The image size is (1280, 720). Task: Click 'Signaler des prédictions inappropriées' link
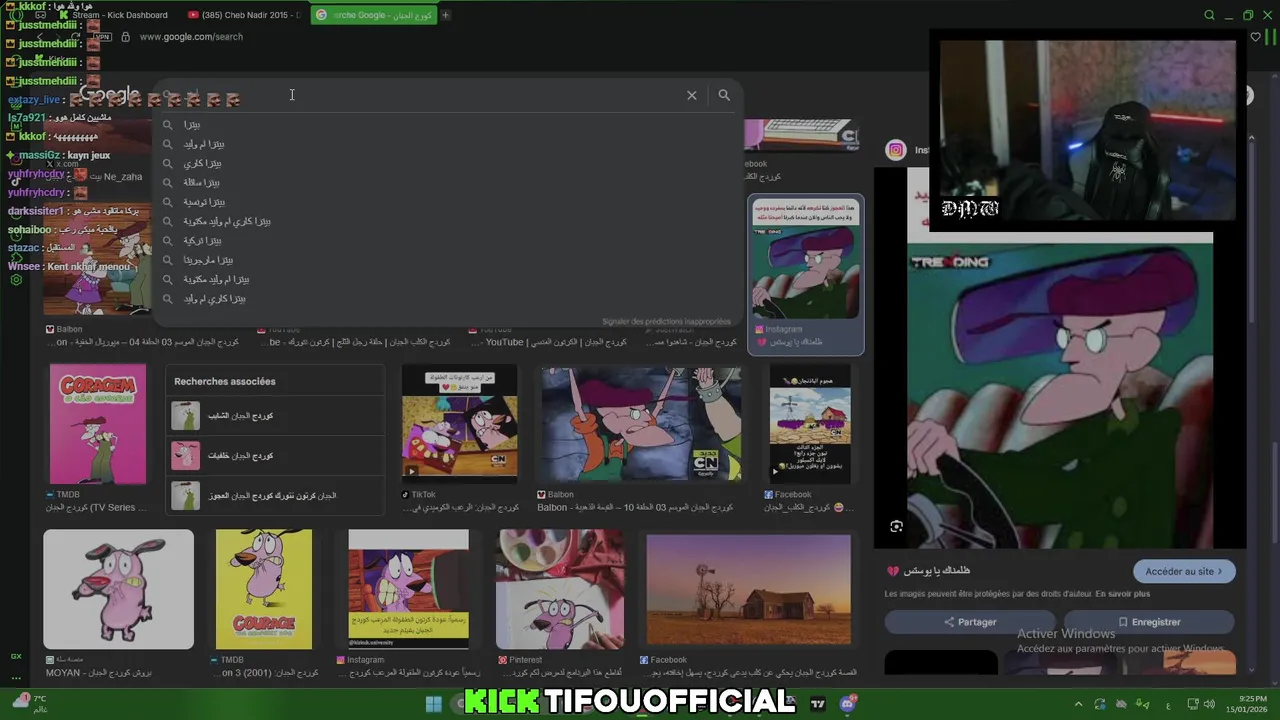click(x=666, y=322)
